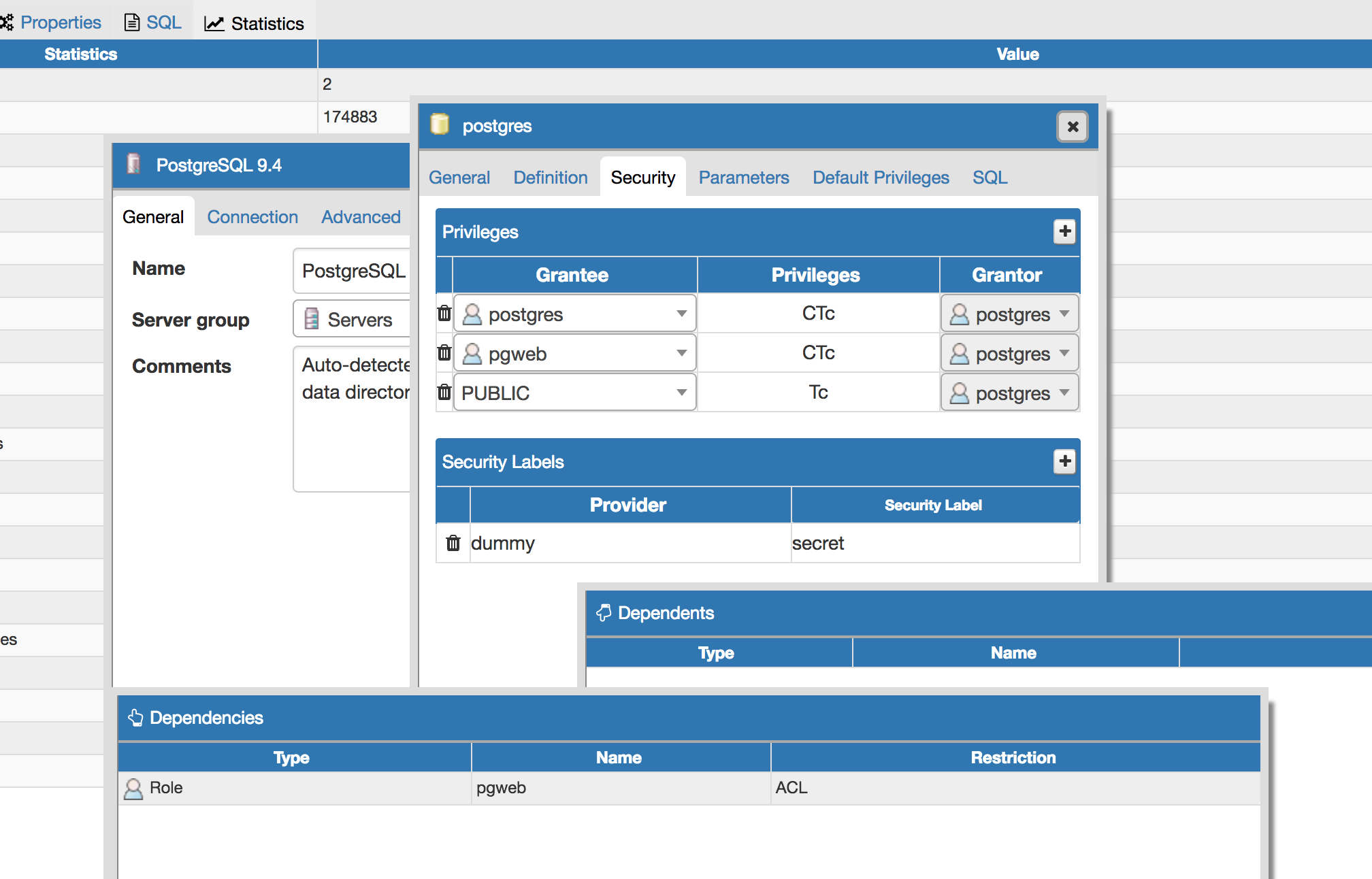
Task: Open the Definition tab
Action: pos(550,178)
